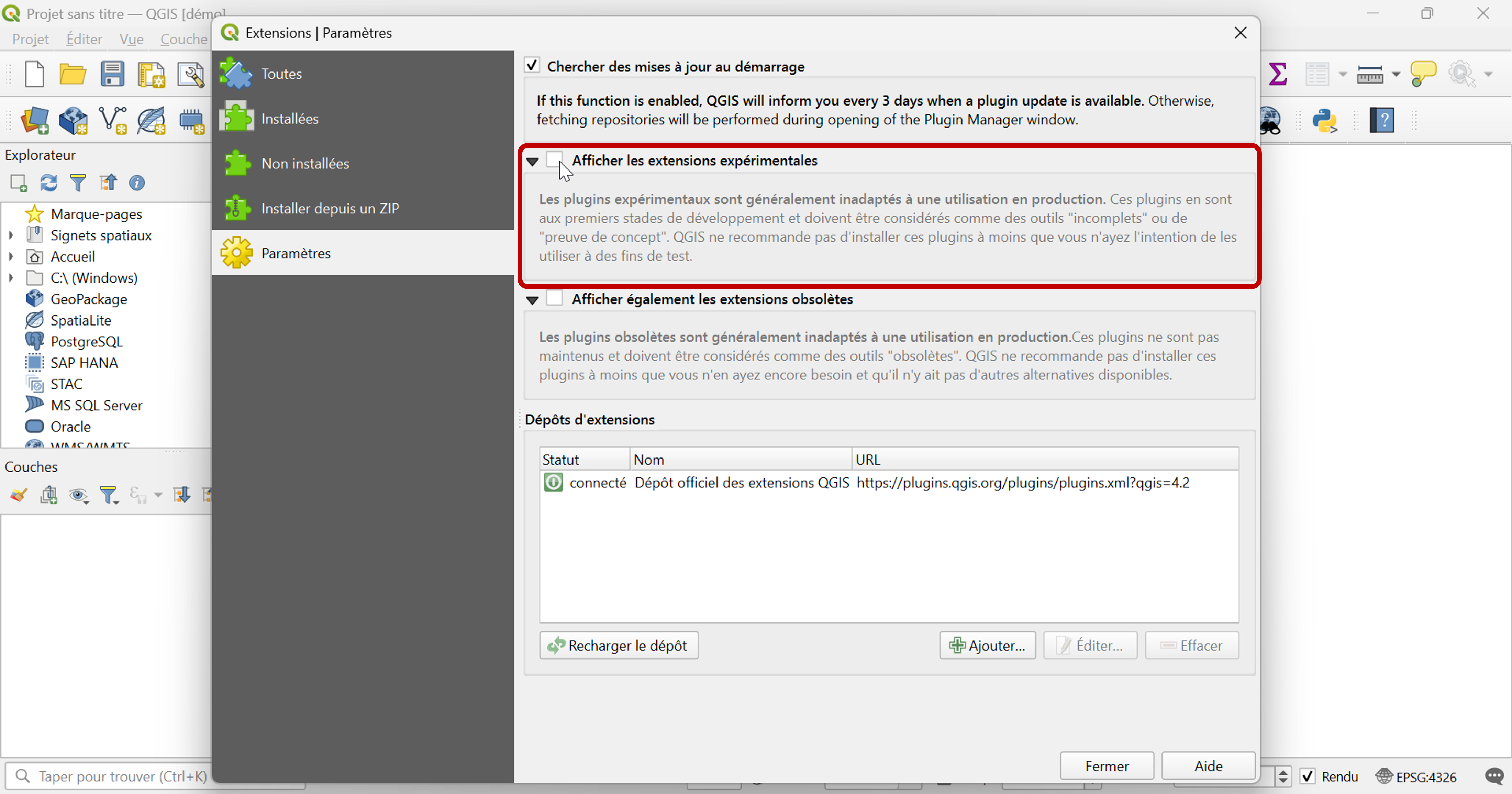
Task: Click the New GeoPackage layer icon
Action: pyautogui.click(x=74, y=120)
